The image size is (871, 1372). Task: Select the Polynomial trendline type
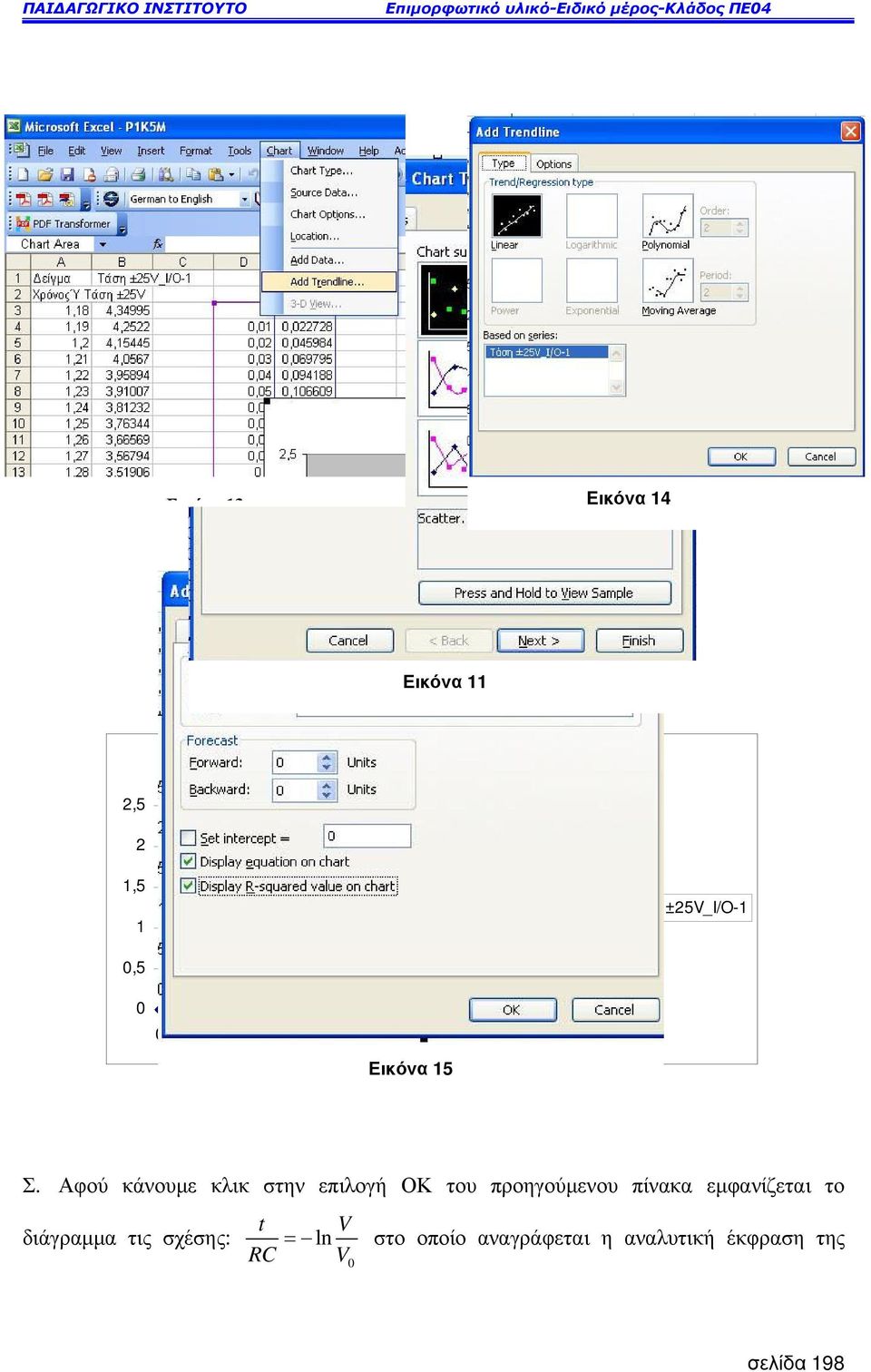(x=667, y=216)
